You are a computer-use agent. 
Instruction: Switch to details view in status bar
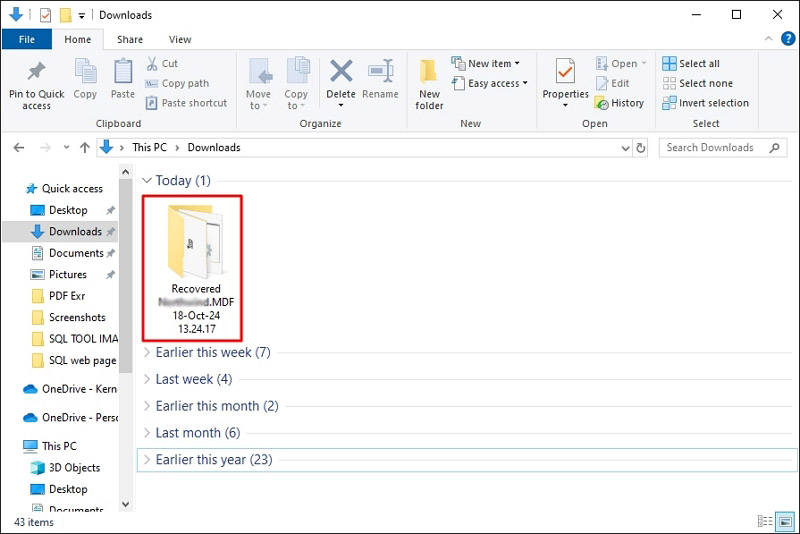click(764, 521)
